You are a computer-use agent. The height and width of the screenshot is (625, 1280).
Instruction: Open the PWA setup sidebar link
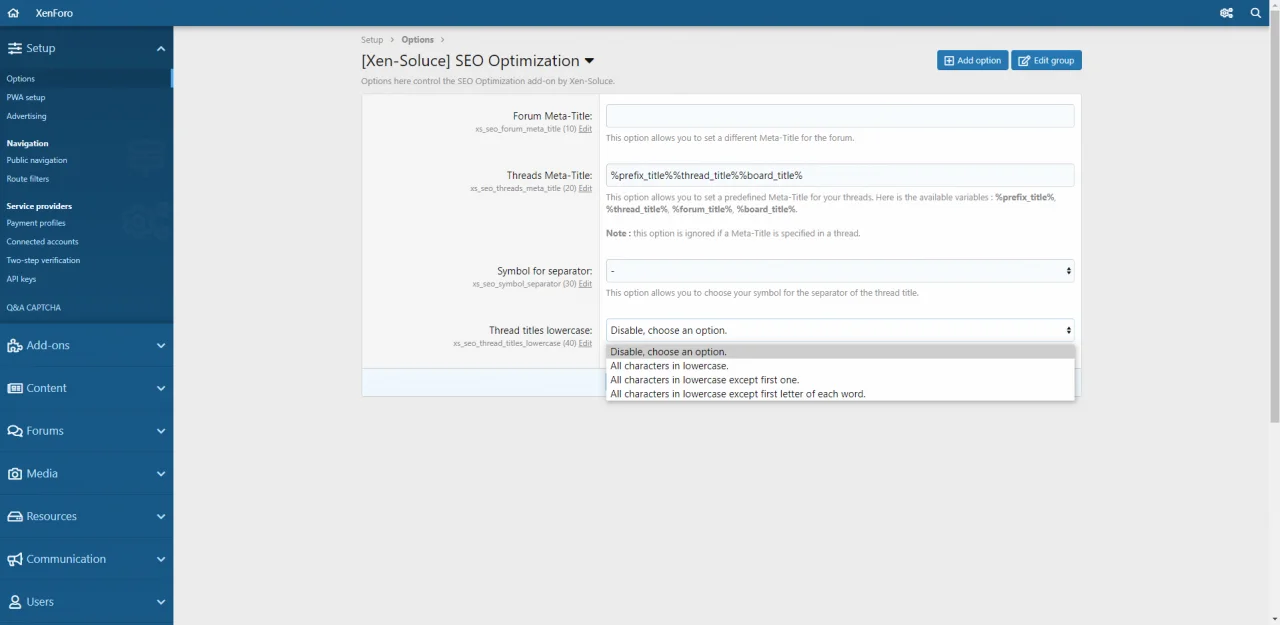[x=26, y=98]
